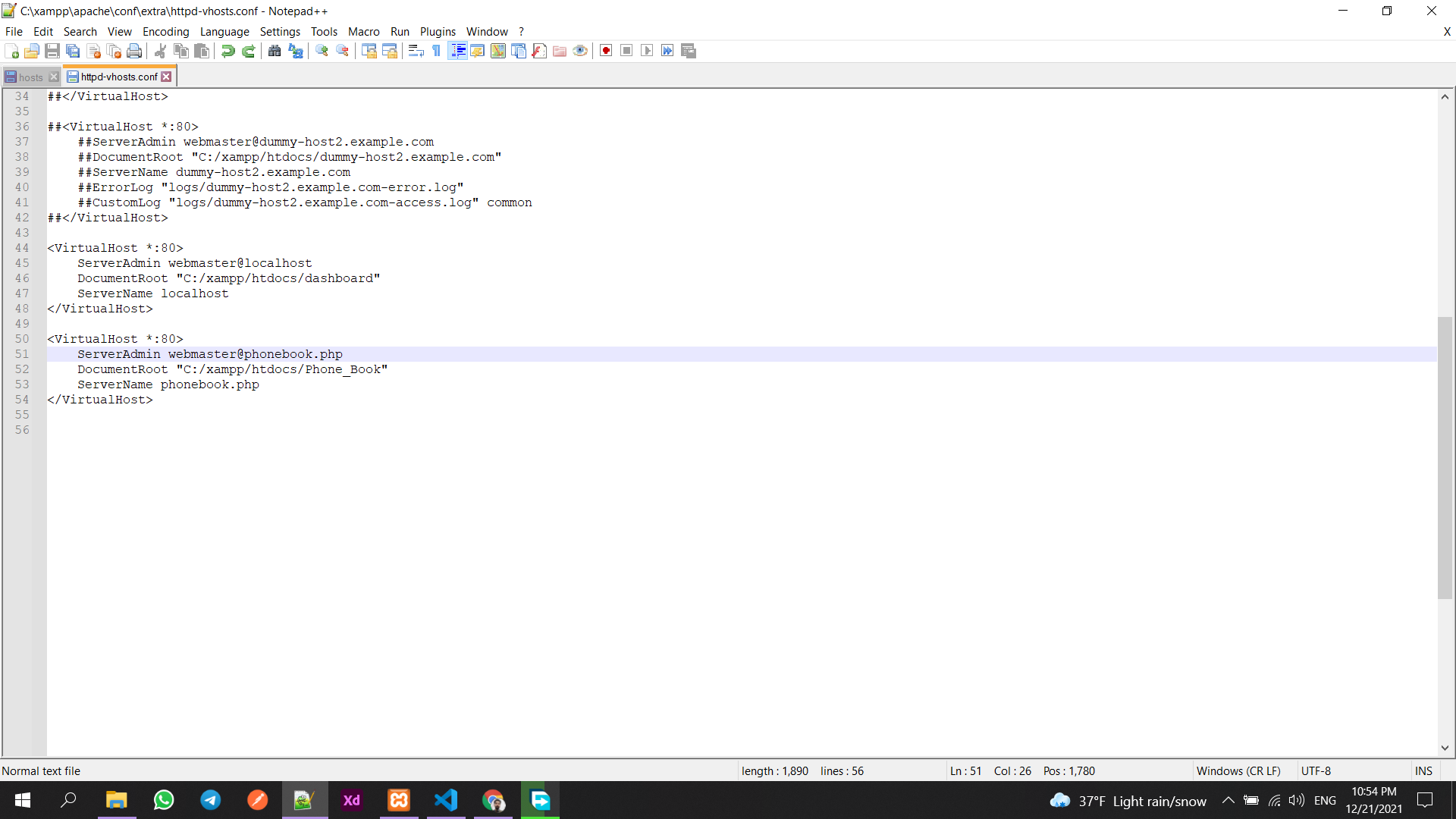Open the Encoding menu
This screenshot has height=819, width=1456.
[165, 31]
